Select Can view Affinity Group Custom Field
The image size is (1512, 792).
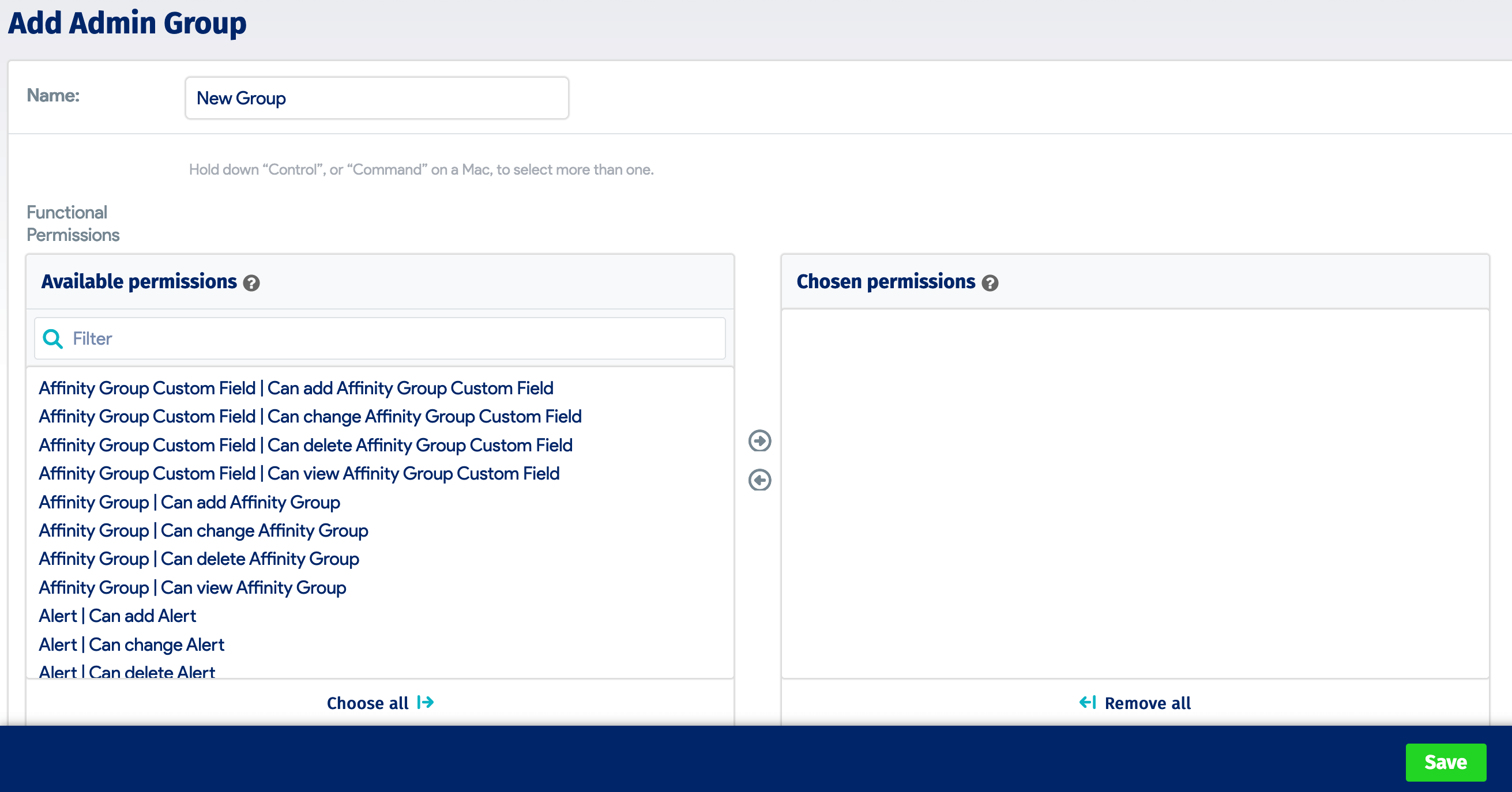[299, 473]
